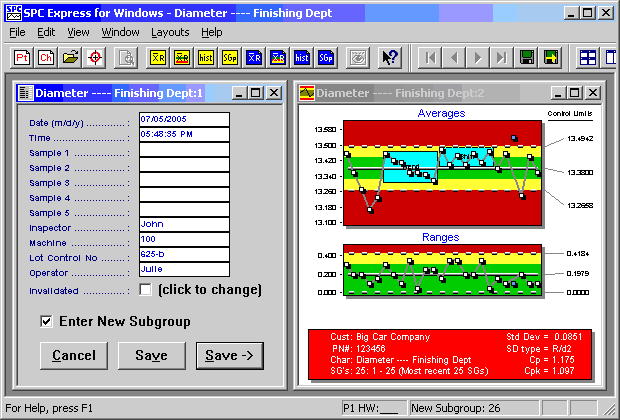Open the Layouts menu

170,32
